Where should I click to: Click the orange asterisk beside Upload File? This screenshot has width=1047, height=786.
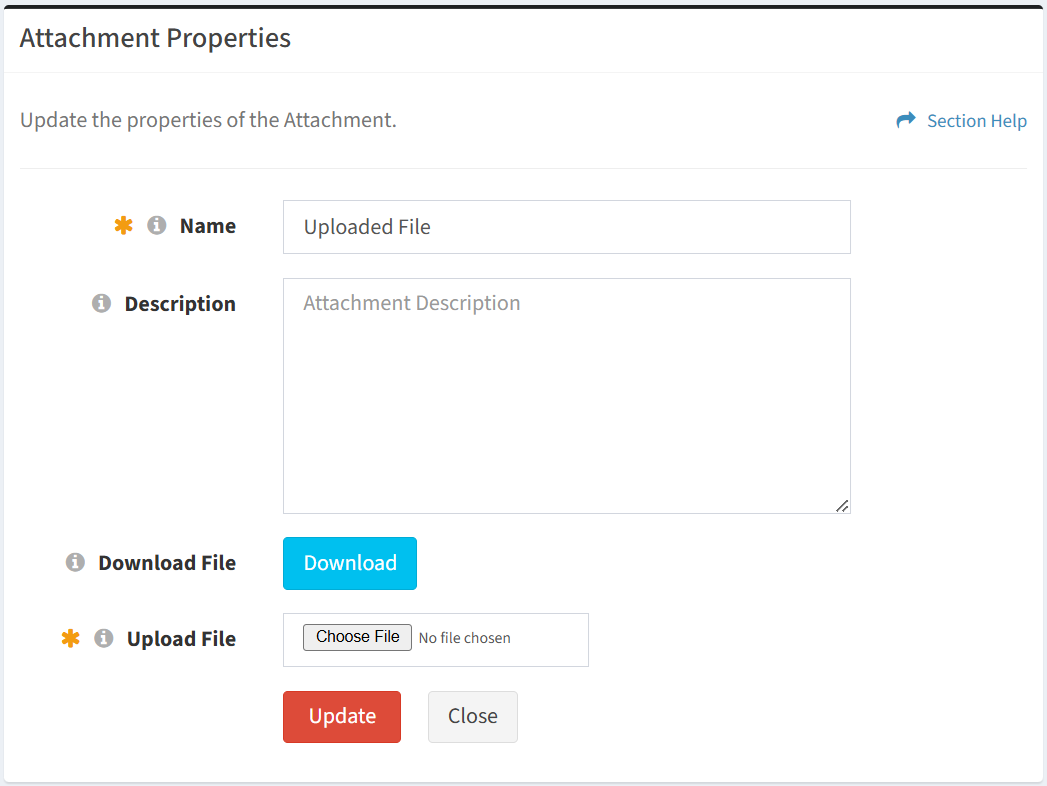[71, 638]
